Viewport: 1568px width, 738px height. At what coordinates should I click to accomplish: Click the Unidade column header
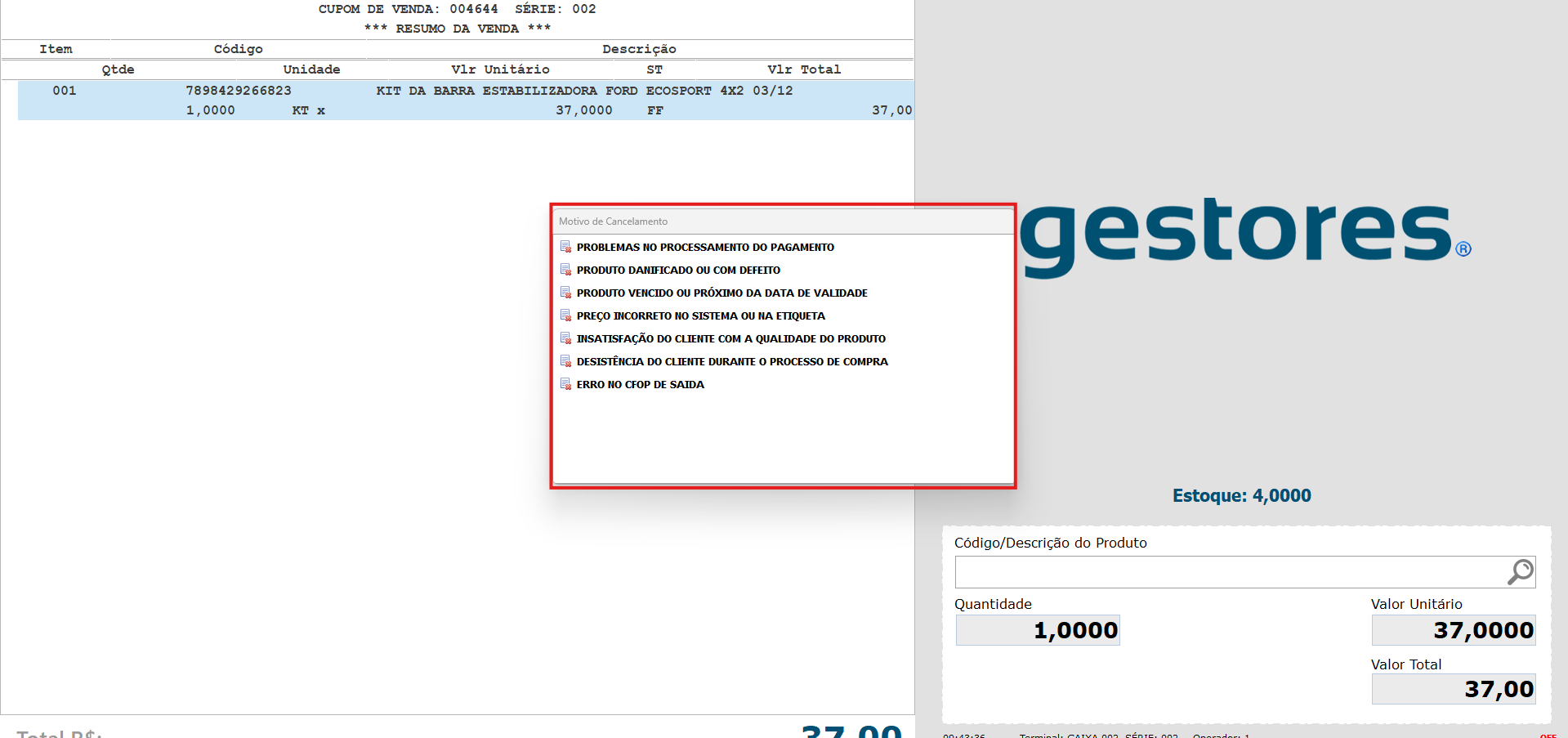tap(311, 69)
